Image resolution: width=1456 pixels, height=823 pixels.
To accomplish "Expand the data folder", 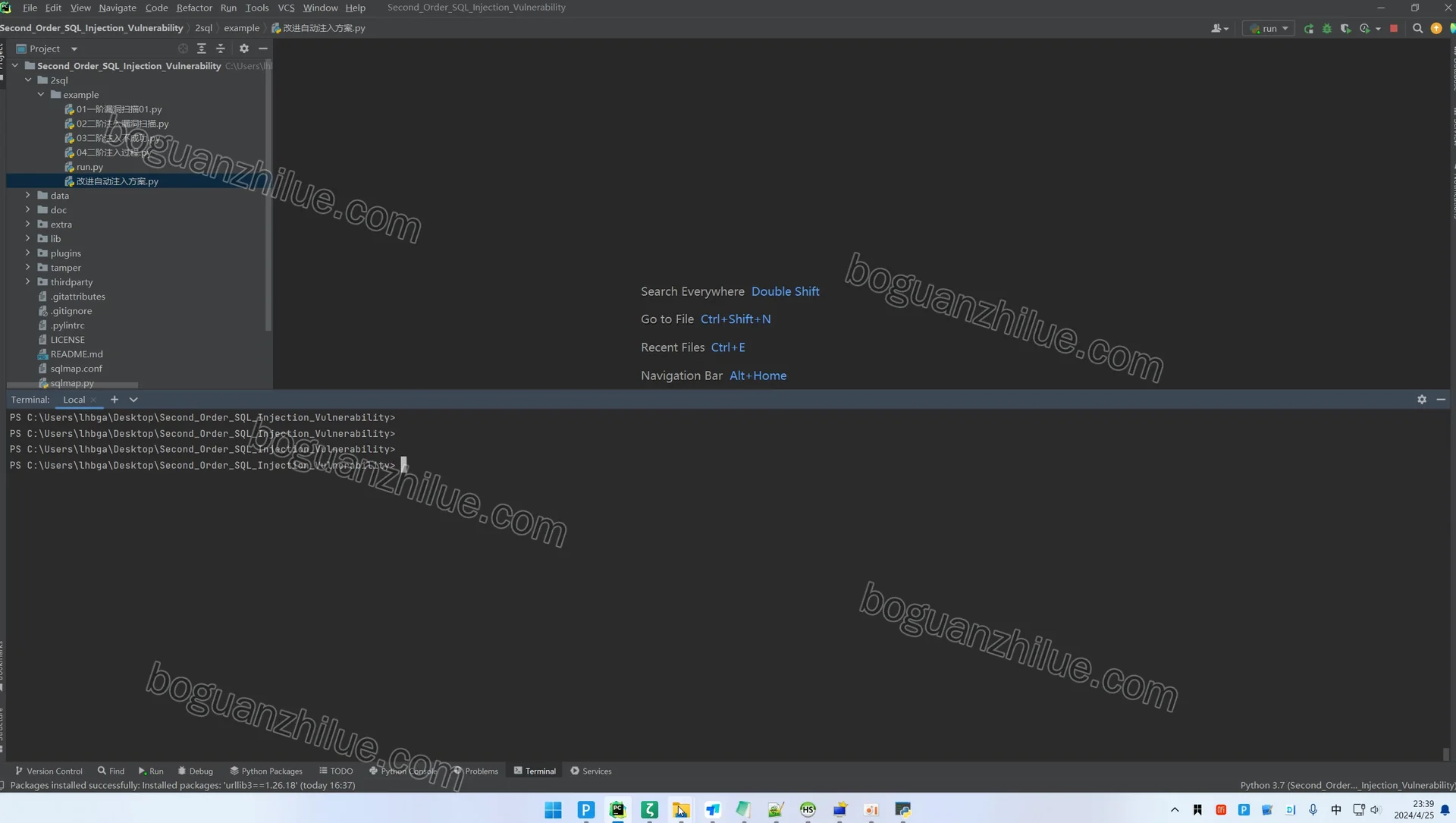I will click(x=28, y=196).
